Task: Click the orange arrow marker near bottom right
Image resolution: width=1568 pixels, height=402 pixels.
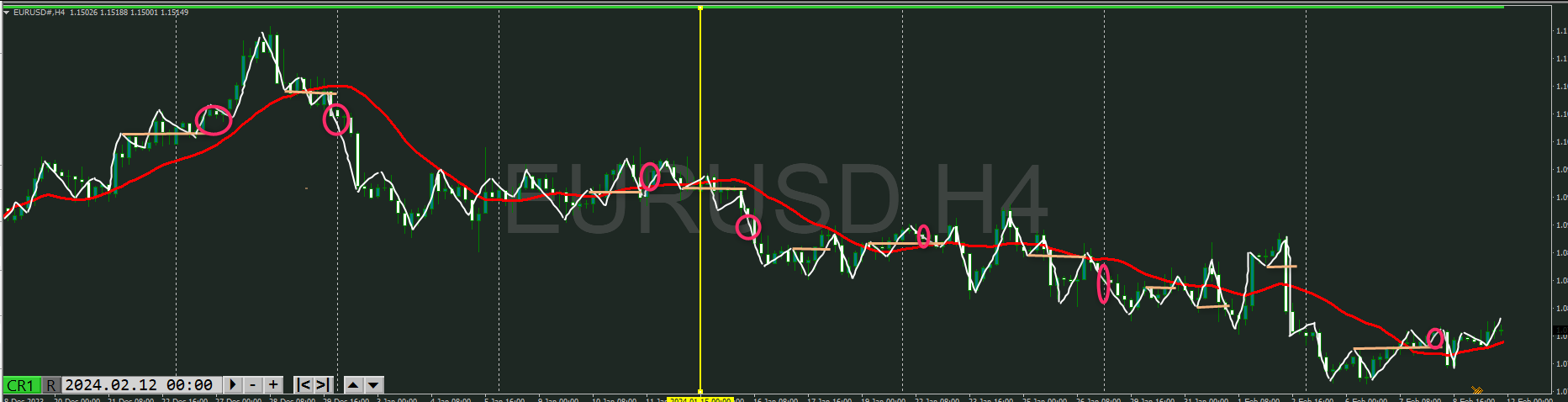Action: click(1476, 390)
